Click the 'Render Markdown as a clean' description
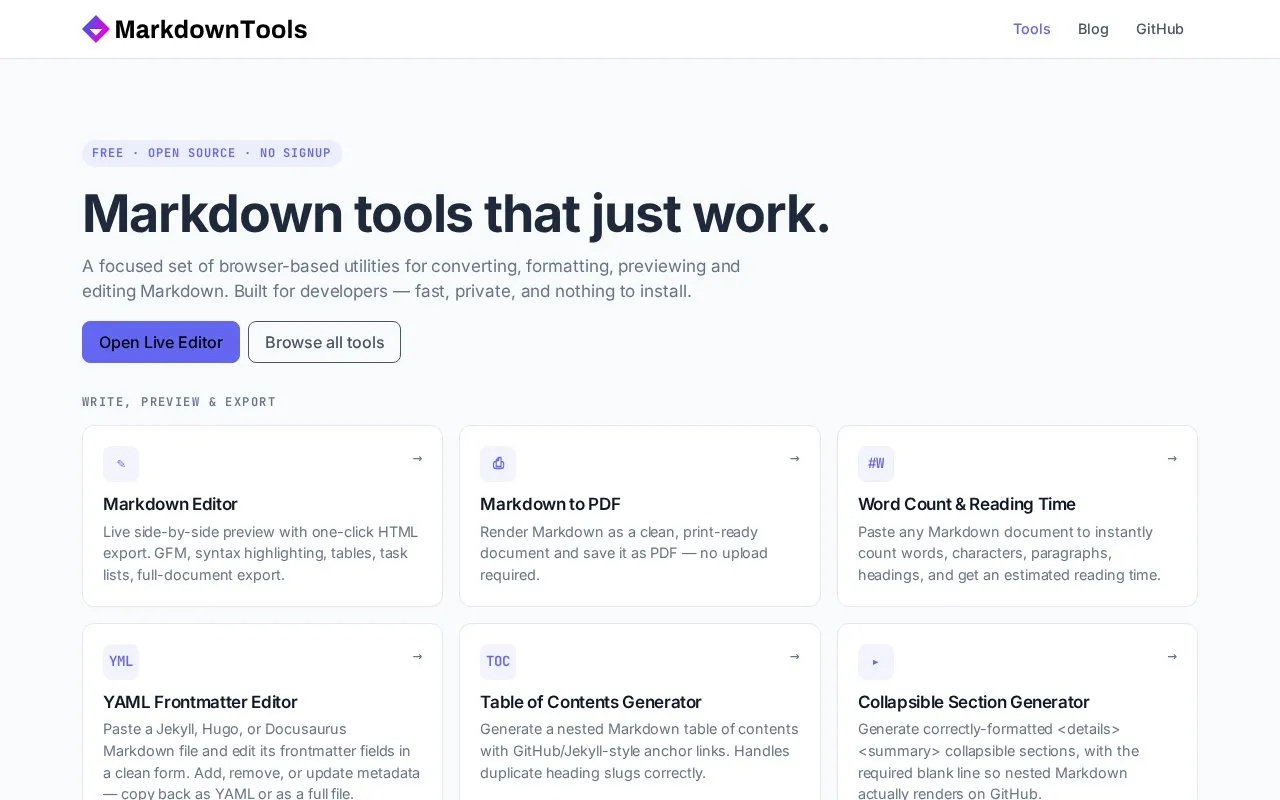1280x800 pixels. [624, 553]
